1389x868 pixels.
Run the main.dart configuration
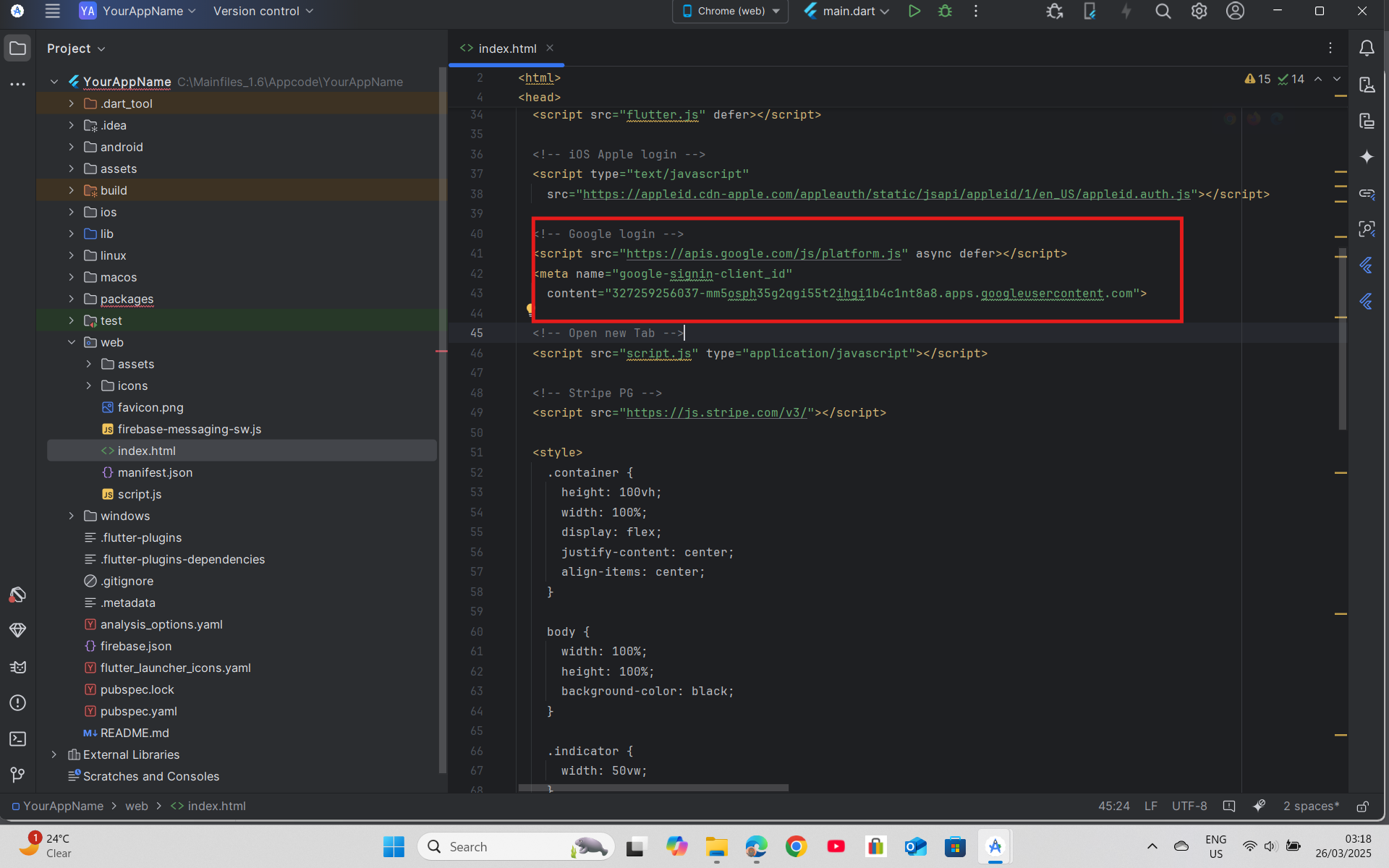(914, 11)
